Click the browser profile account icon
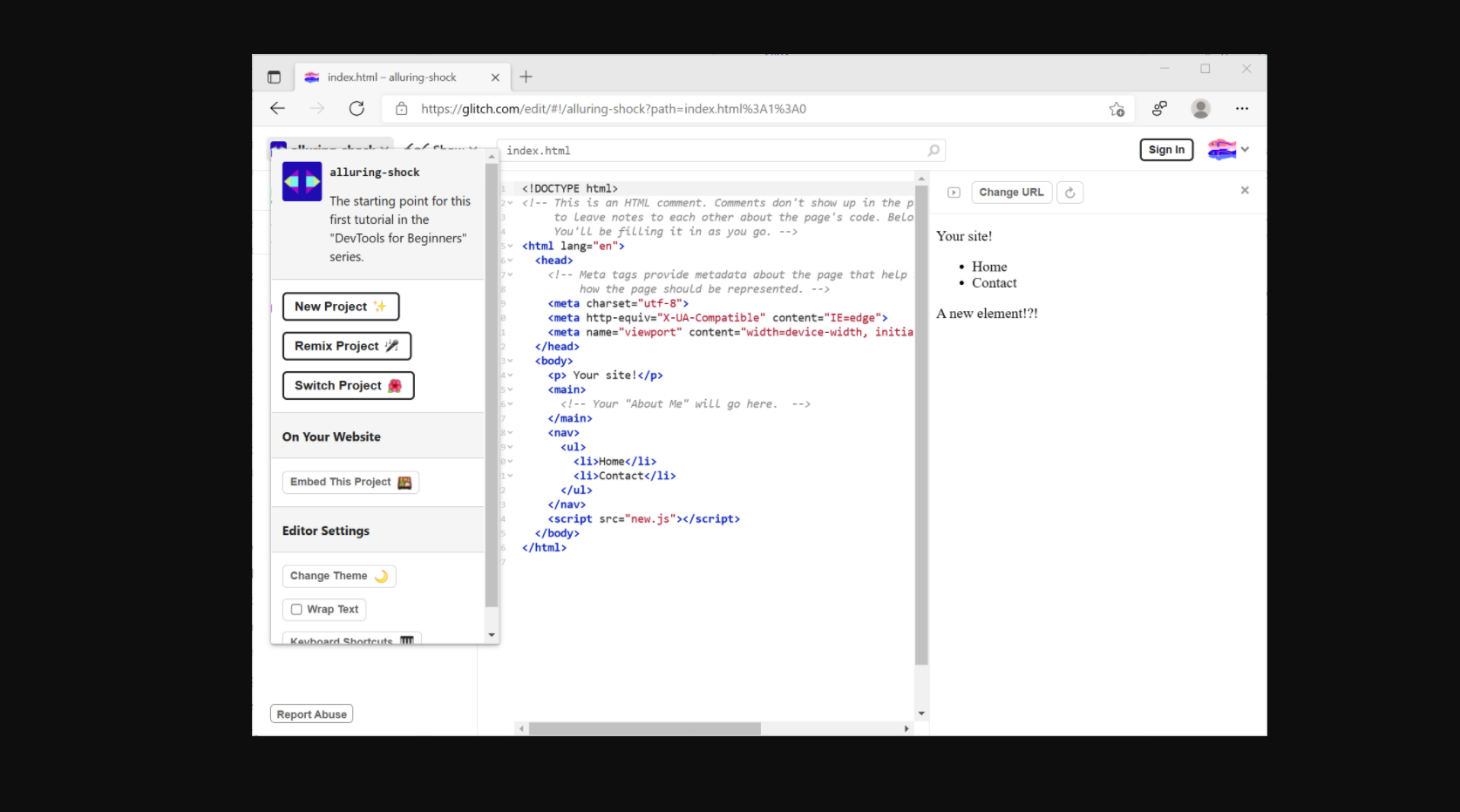The image size is (1460, 812). point(1201,108)
